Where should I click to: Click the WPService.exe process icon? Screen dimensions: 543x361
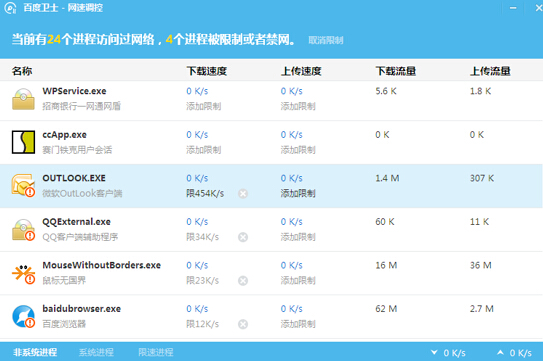click(x=23, y=99)
